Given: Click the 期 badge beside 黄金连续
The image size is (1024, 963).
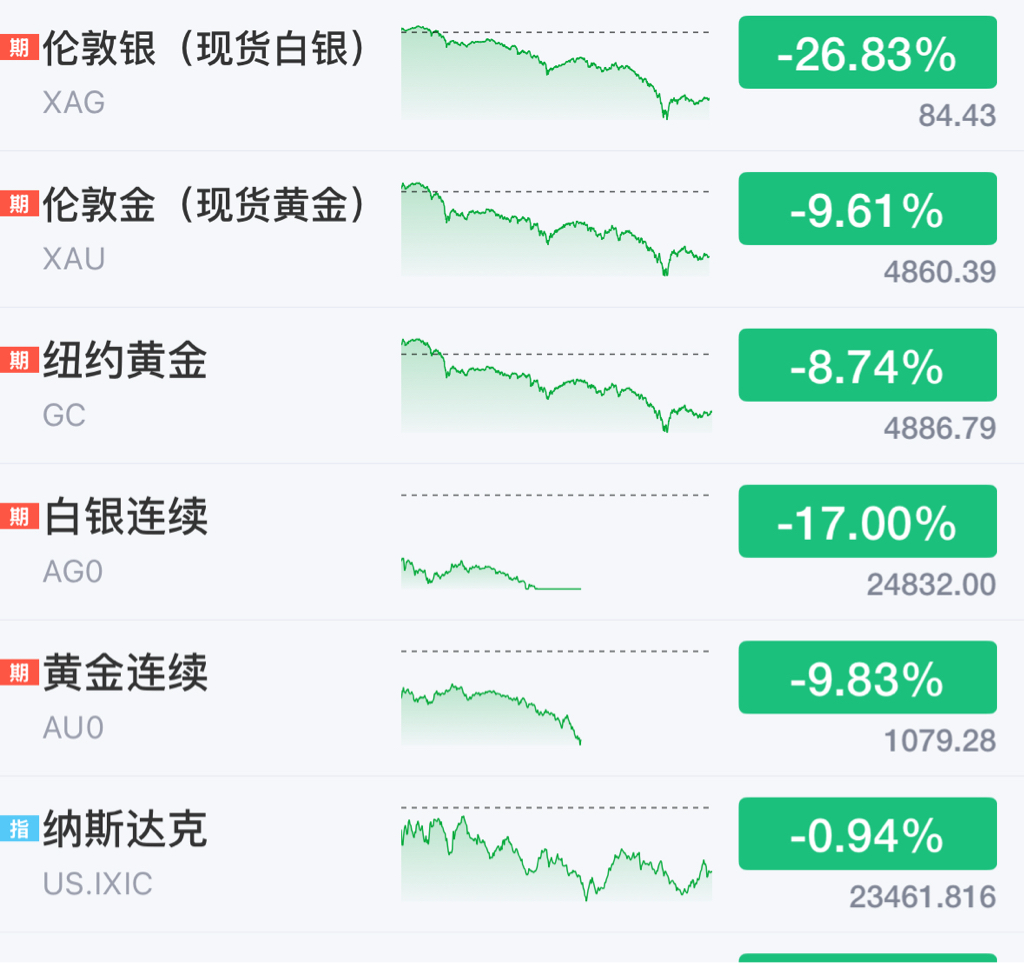Looking at the screenshot, I should tap(19, 672).
